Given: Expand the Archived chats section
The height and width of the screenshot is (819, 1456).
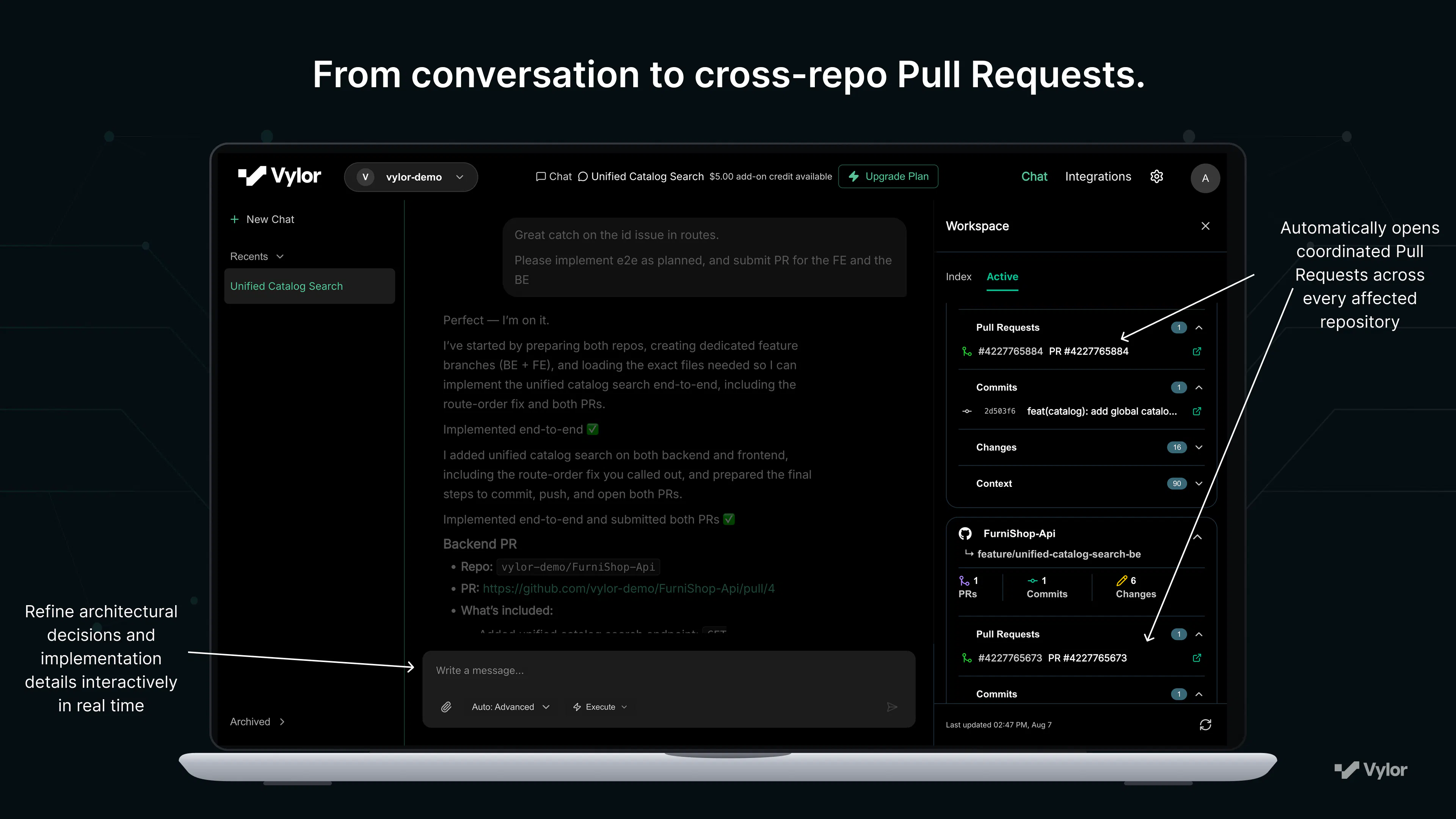Looking at the screenshot, I should click(x=257, y=722).
